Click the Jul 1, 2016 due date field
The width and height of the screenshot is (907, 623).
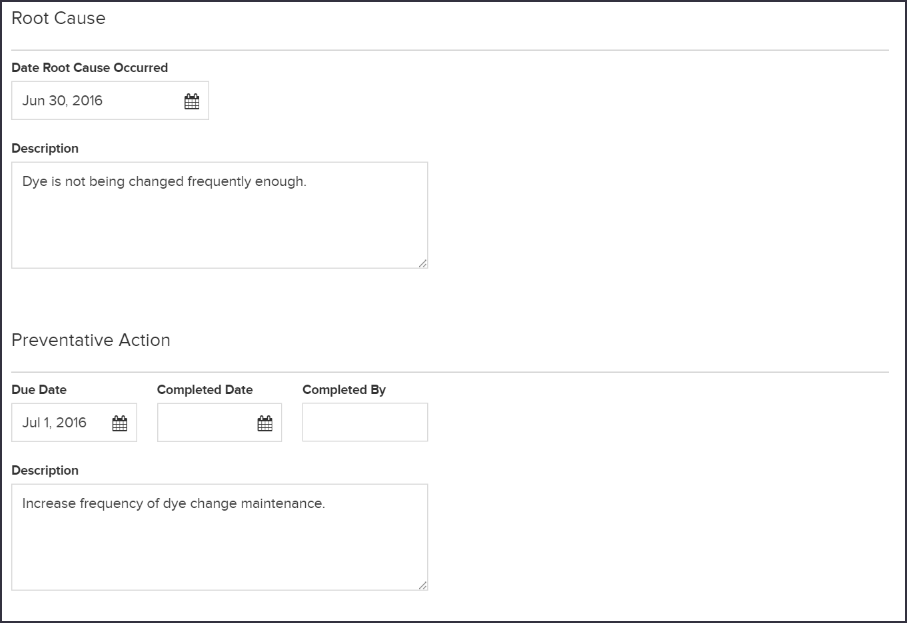(74, 423)
